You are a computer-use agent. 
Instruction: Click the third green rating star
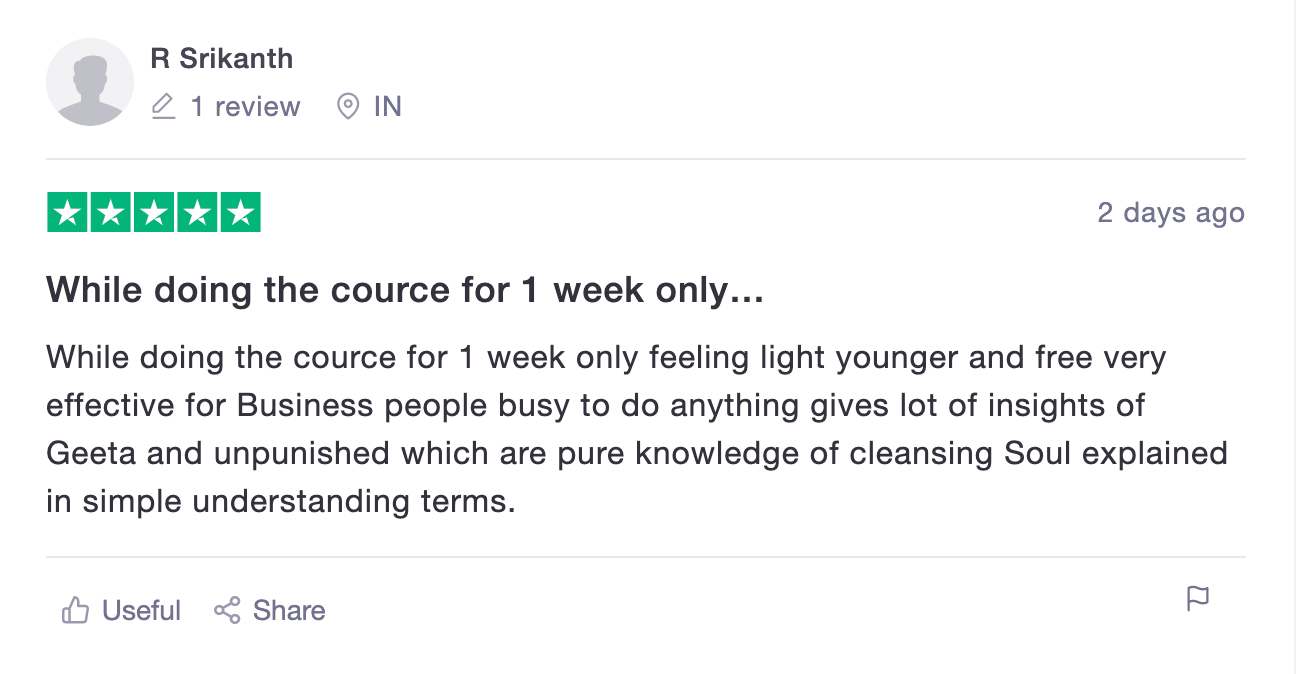click(154, 212)
